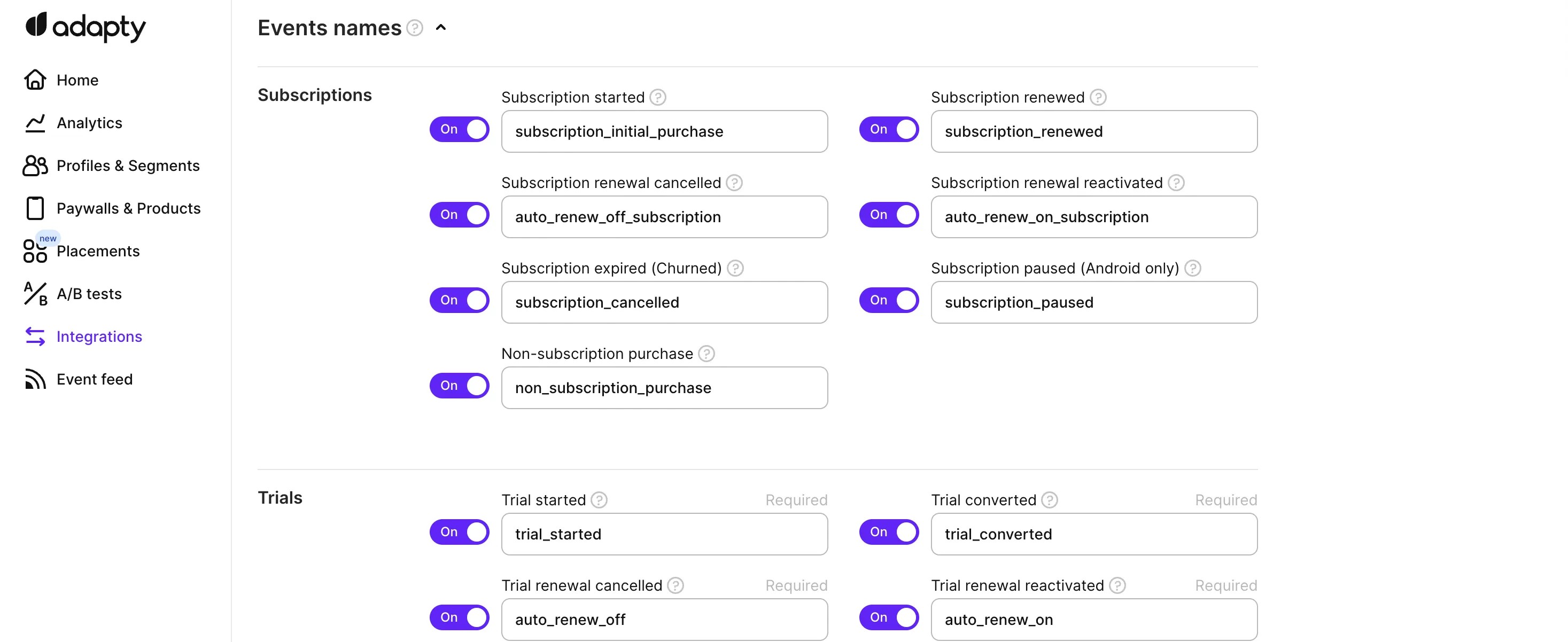Click the Adapty logo icon
The width and height of the screenshot is (1568, 642).
36,25
